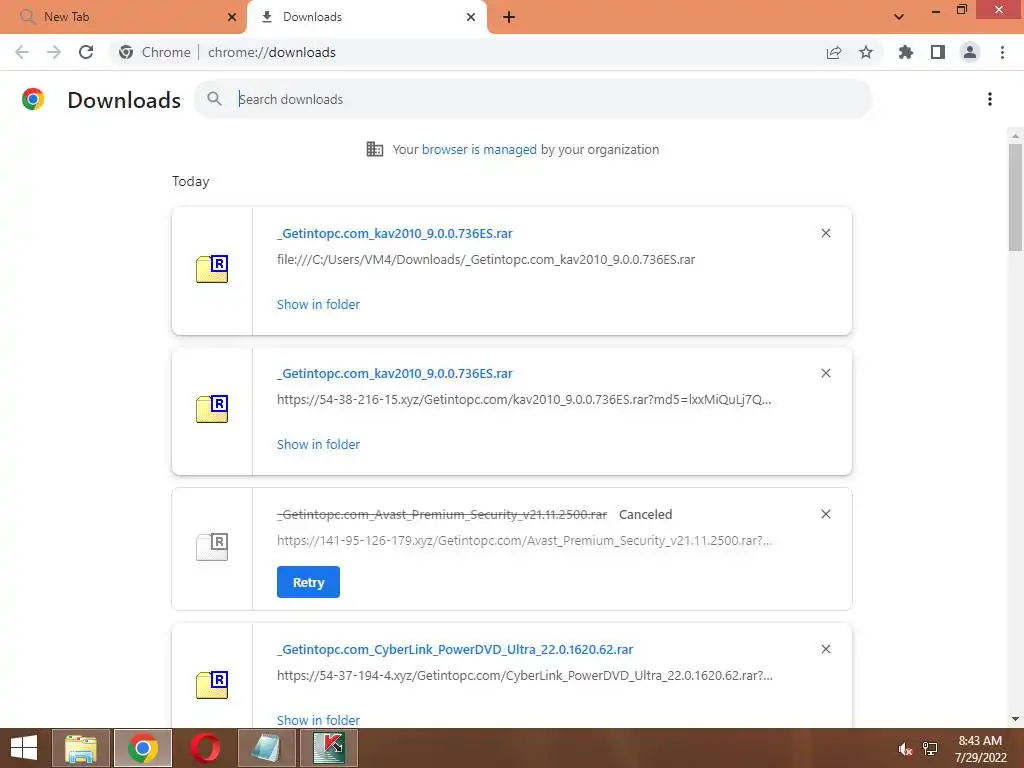Click the browser forward arrow
The height and width of the screenshot is (768, 1024).
pyautogui.click(x=54, y=52)
